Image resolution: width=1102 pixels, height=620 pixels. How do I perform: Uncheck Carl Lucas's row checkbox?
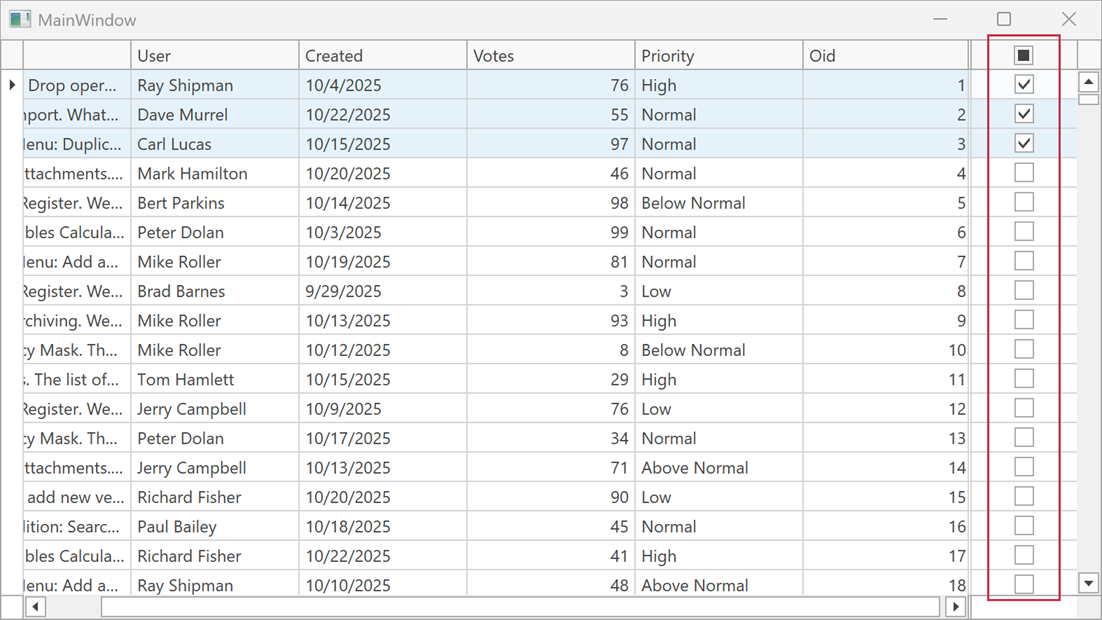tap(1023, 143)
